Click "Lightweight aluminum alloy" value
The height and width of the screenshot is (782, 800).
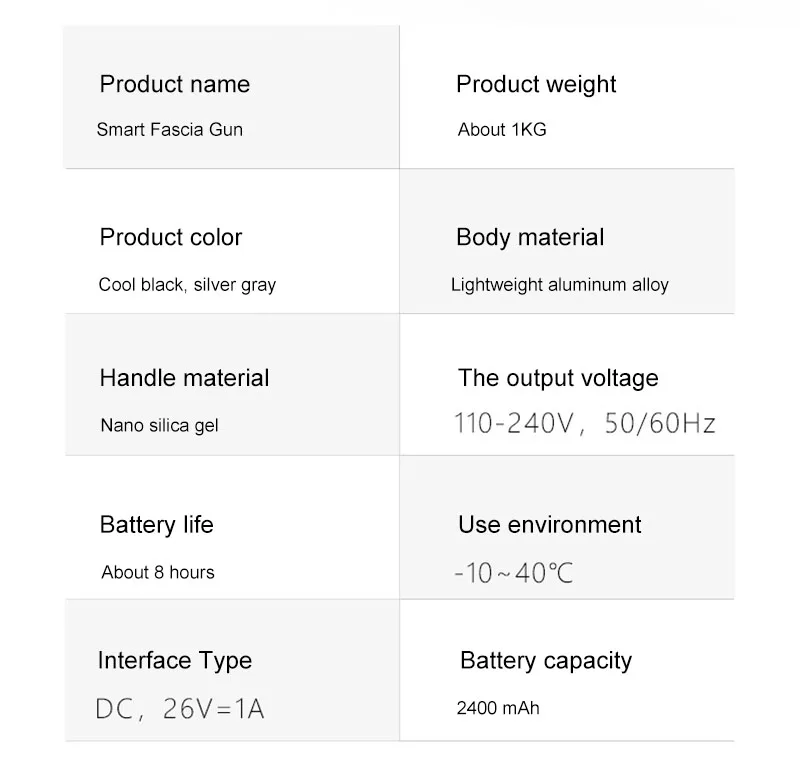tap(560, 284)
